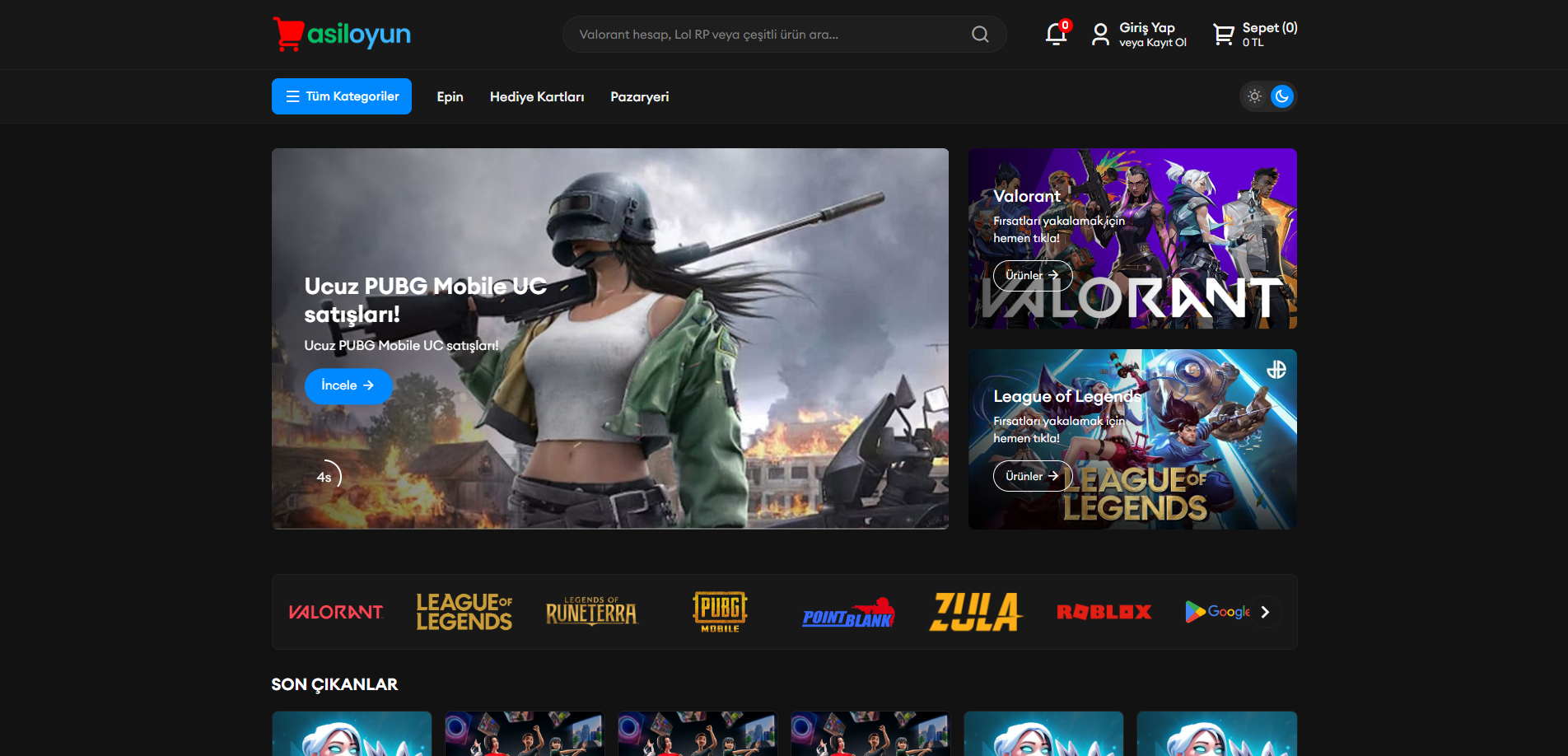Click the asiloyun shopping cart logo

coord(288,34)
